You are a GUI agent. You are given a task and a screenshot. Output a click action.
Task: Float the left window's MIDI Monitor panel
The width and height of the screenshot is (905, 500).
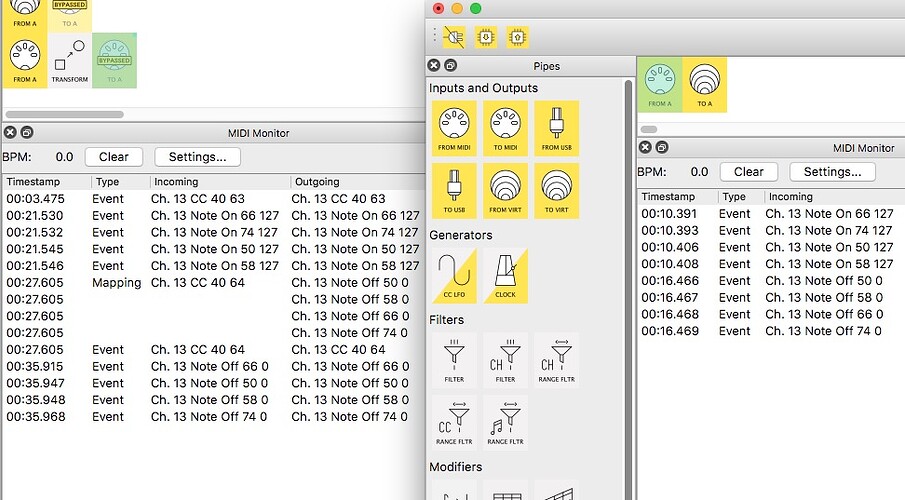point(27,133)
